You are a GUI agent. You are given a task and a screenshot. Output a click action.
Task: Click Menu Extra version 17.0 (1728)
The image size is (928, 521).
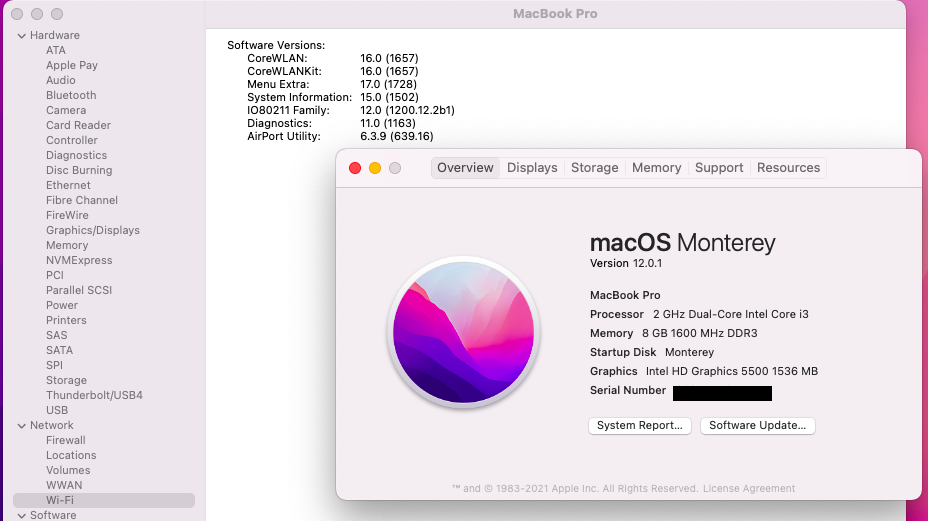(x=388, y=84)
